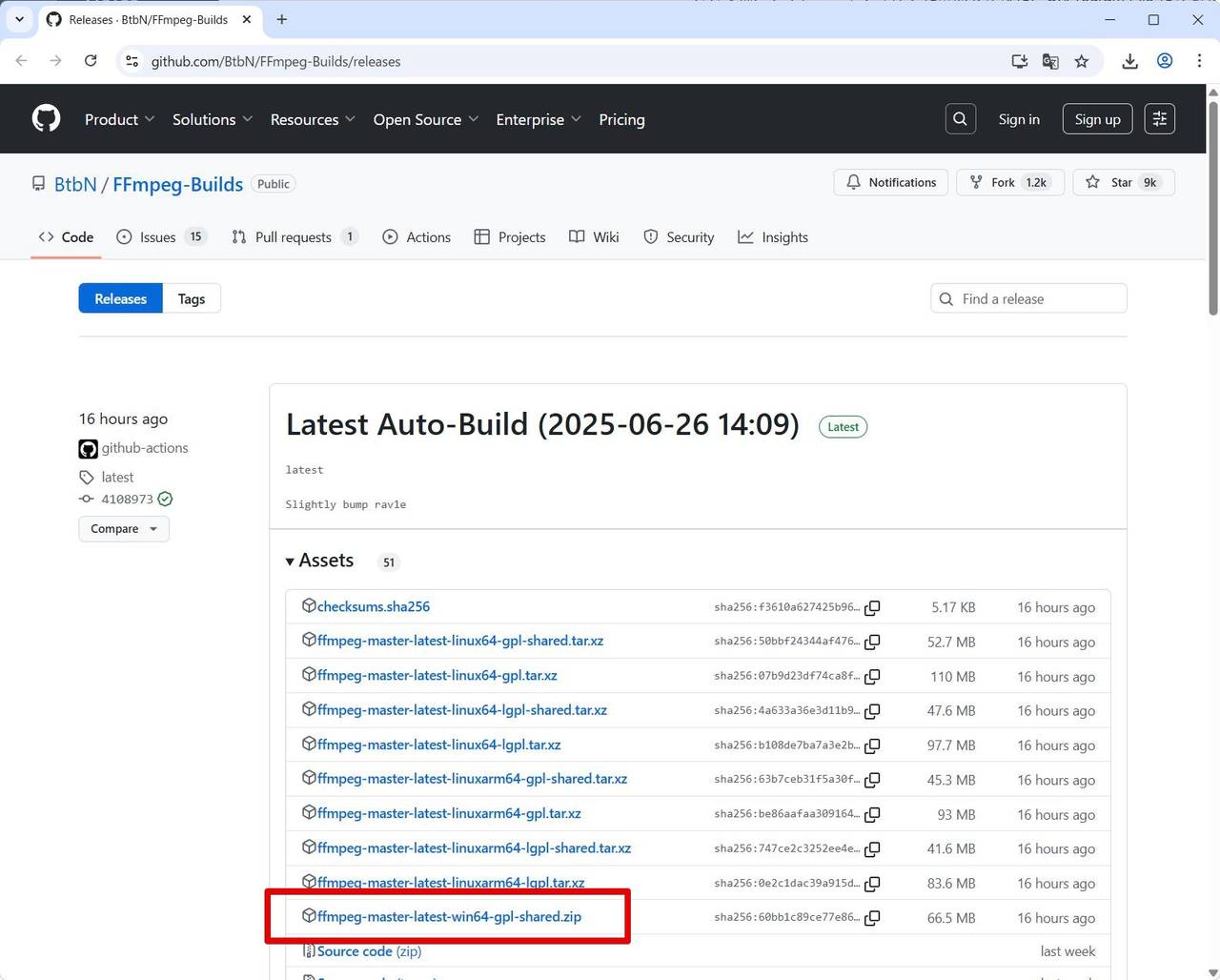Open github-actions author link
Screen dimensions: 1220x980
pos(145,448)
